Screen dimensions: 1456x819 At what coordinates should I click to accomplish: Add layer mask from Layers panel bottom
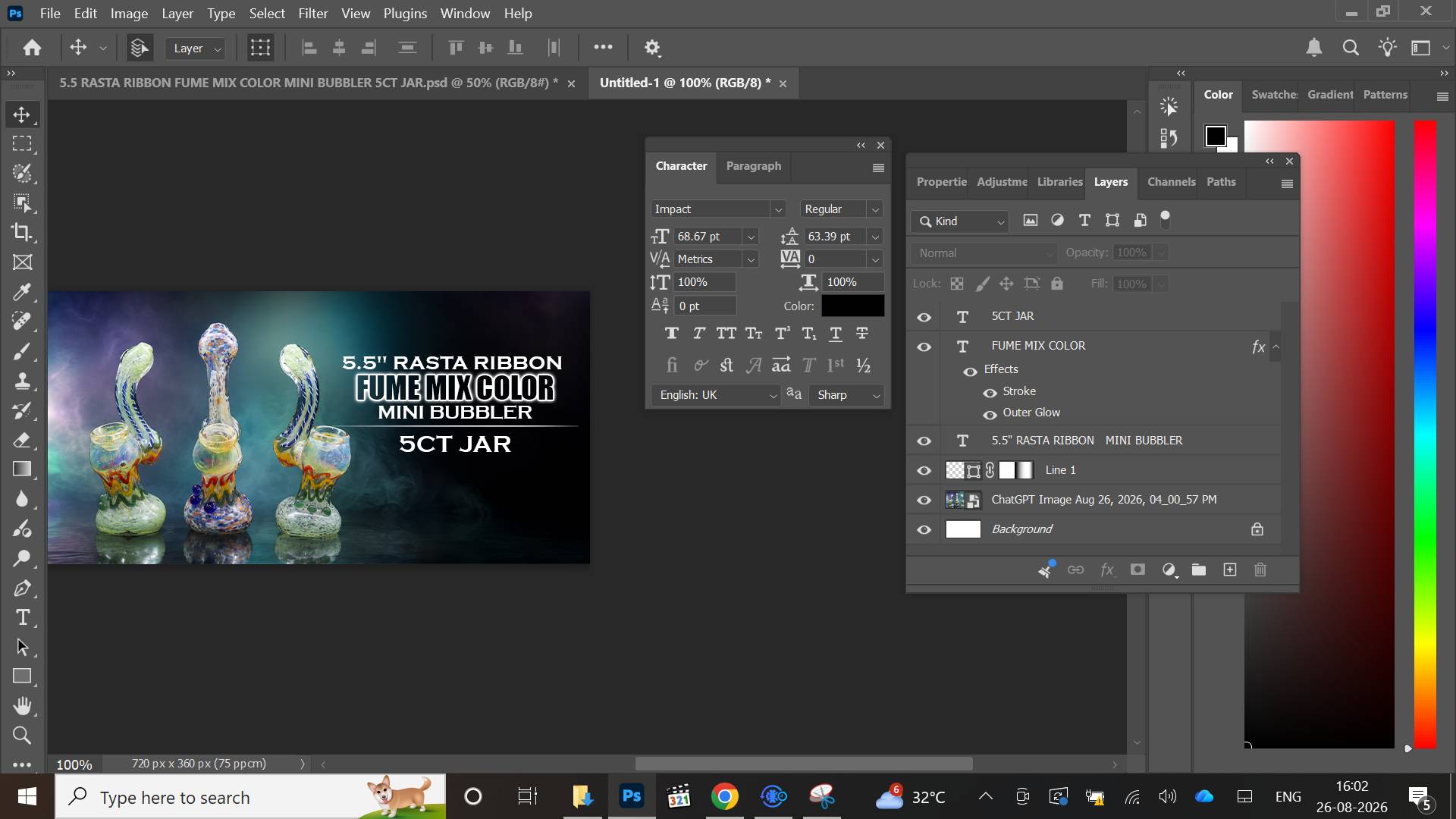tap(1137, 570)
